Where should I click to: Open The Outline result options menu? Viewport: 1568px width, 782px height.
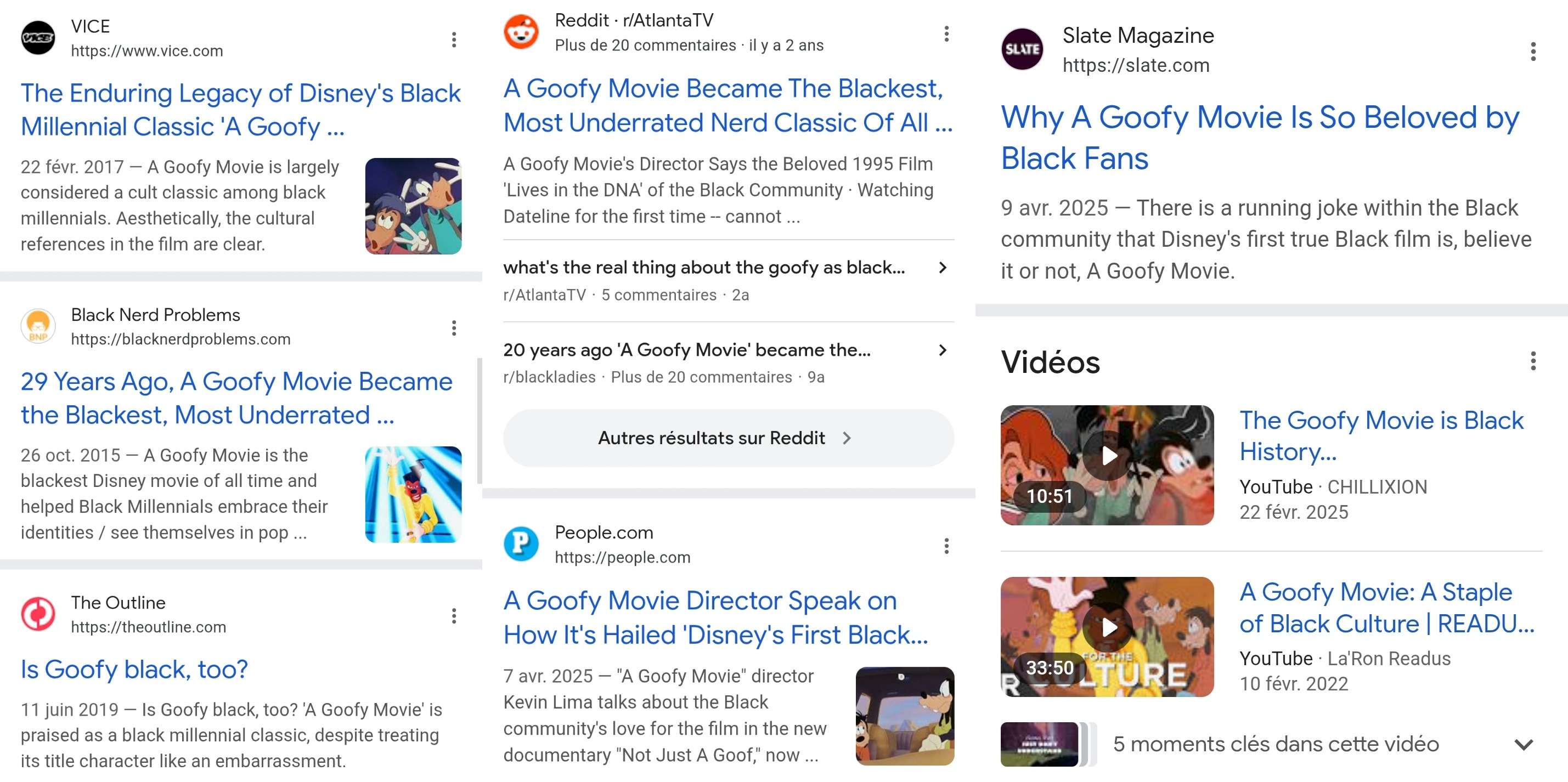coord(454,616)
